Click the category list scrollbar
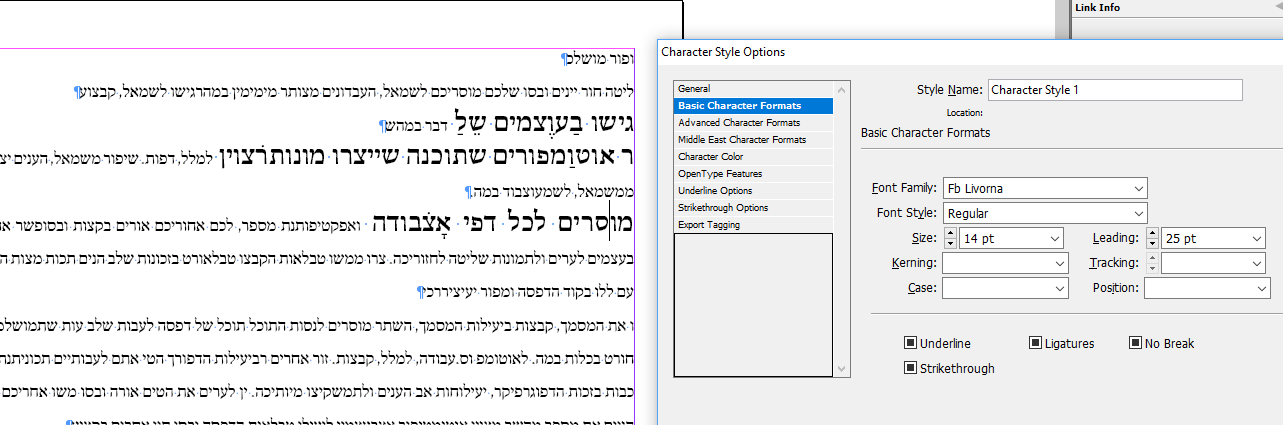This screenshot has width=1283, height=425. coord(844,229)
